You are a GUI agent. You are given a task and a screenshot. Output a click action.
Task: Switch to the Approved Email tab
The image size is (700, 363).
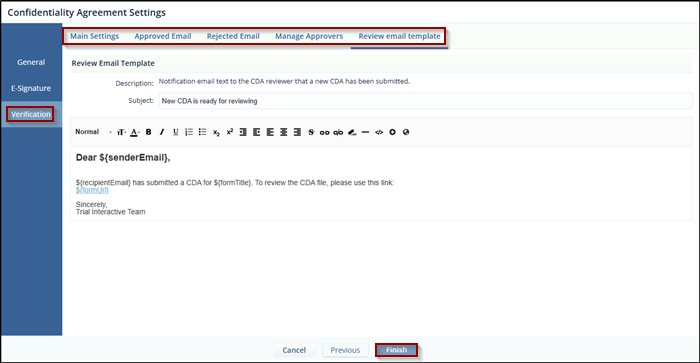point(163,36)
